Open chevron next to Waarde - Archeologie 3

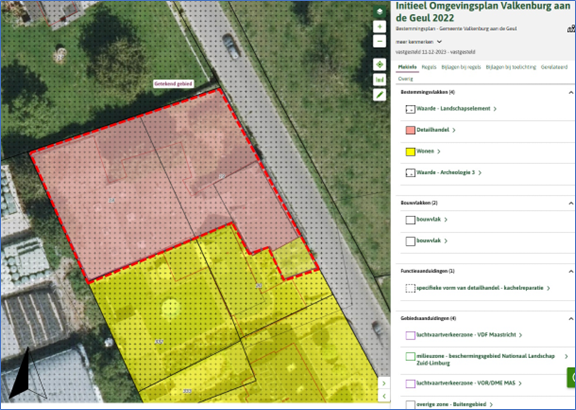coord(480,173)
